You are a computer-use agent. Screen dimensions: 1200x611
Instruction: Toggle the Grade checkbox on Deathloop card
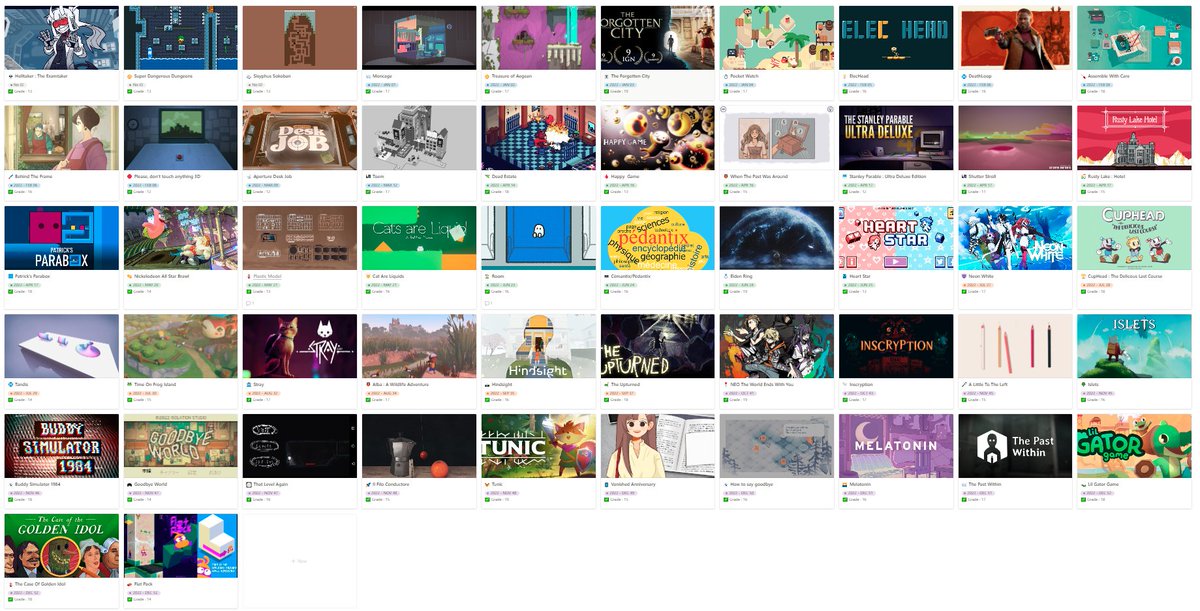[963, 91]
